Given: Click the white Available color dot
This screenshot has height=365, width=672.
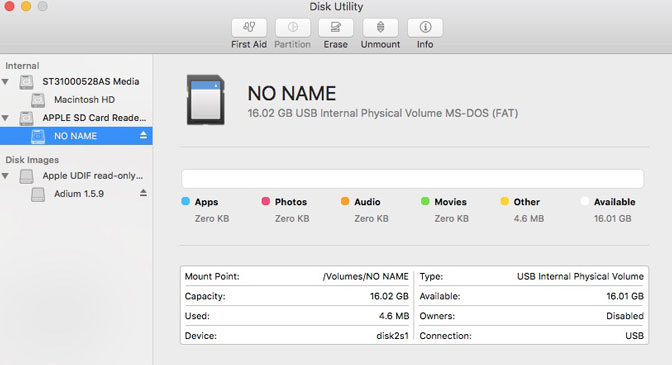Looking at the screenshot, I should 584,201.
